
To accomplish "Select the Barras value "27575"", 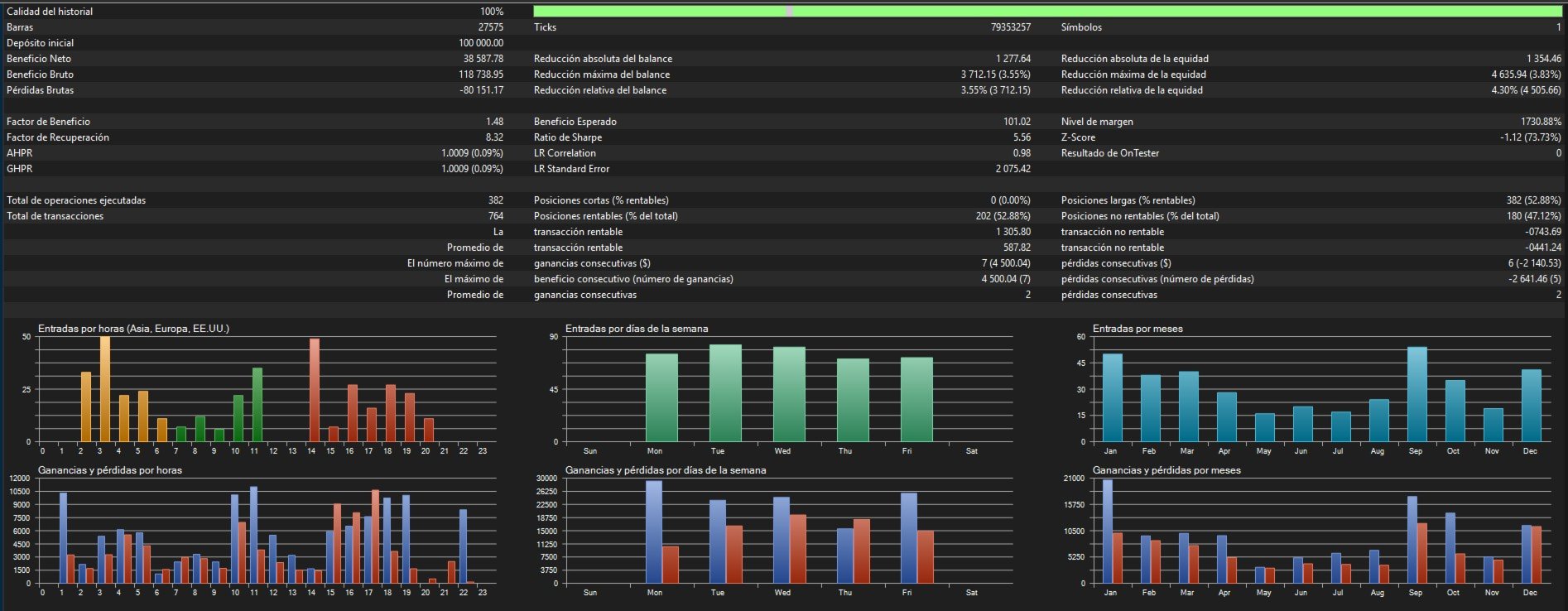I will (491, 27).
